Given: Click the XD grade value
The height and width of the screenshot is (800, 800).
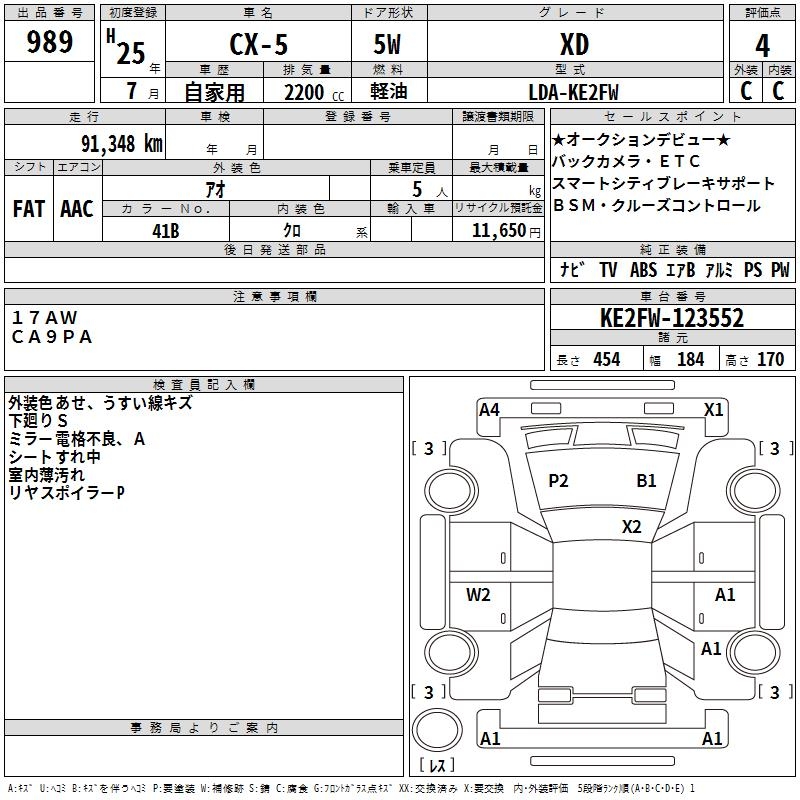Looking at the screenshot, I should 574,45.
